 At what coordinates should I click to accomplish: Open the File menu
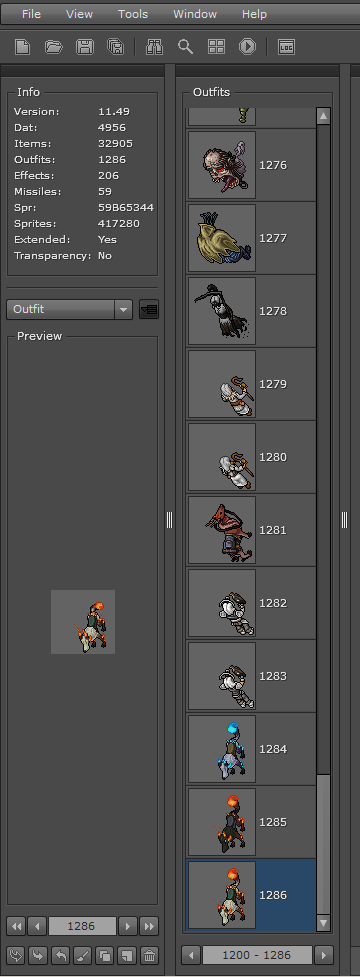tap(31, 14)
